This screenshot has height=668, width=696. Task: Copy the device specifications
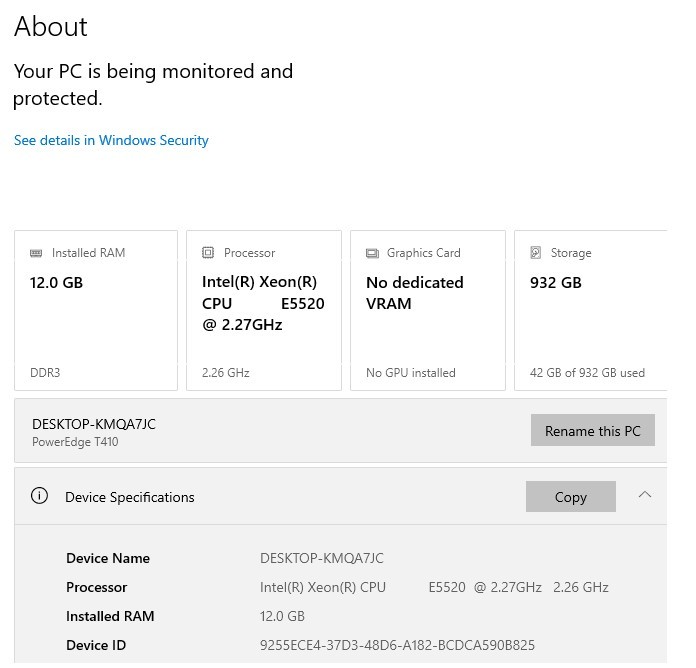click(x=571, y=497)
